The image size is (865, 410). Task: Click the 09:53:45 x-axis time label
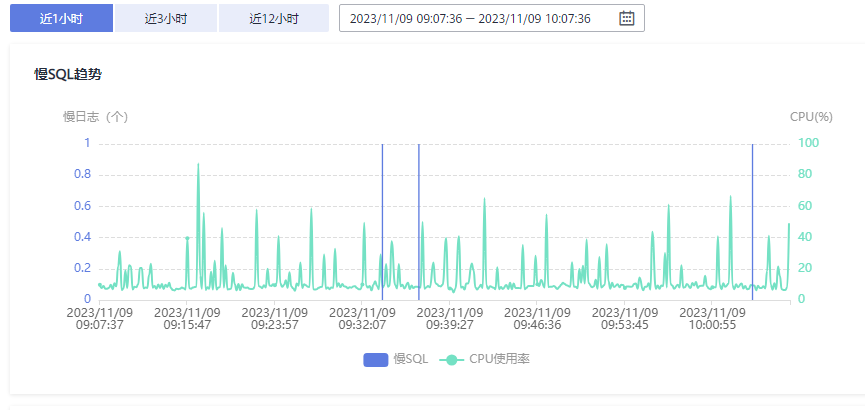pyautogui.click(x=624, y=324)
